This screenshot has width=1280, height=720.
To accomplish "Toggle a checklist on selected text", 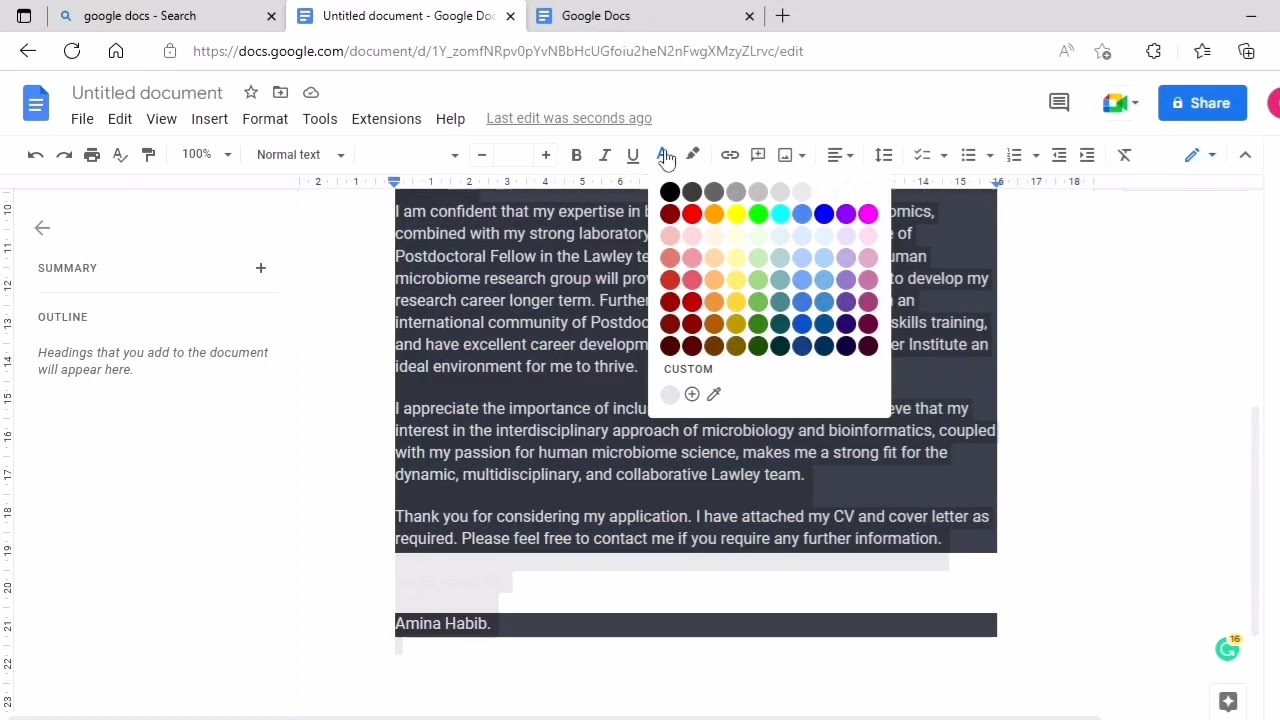I will pyautogui.click(x=922, y=154).
